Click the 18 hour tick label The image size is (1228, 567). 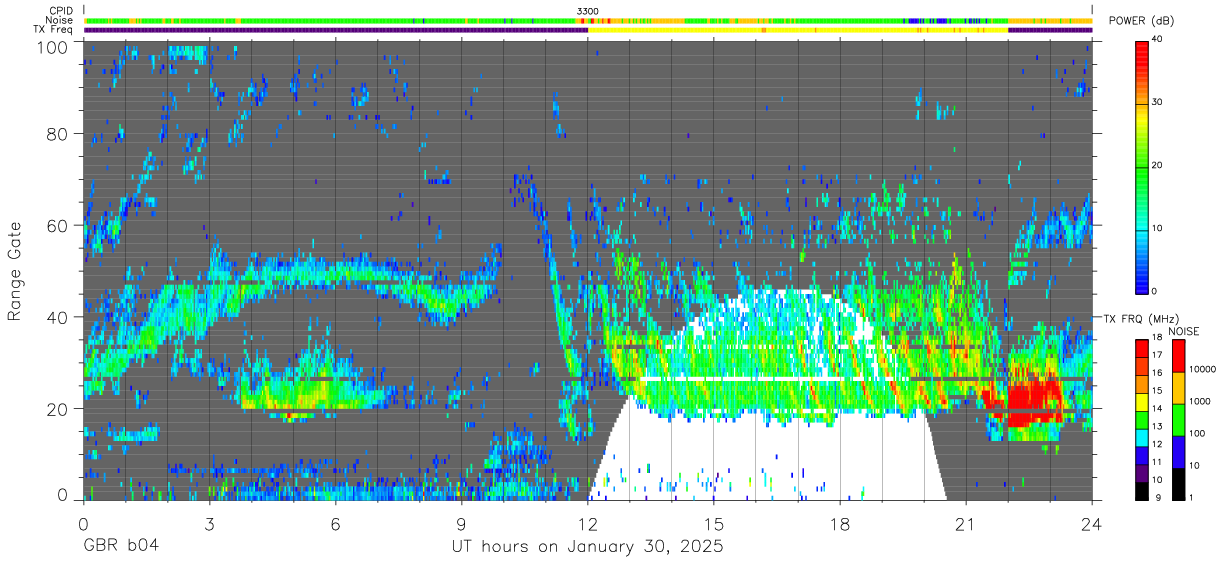[840, 523]
